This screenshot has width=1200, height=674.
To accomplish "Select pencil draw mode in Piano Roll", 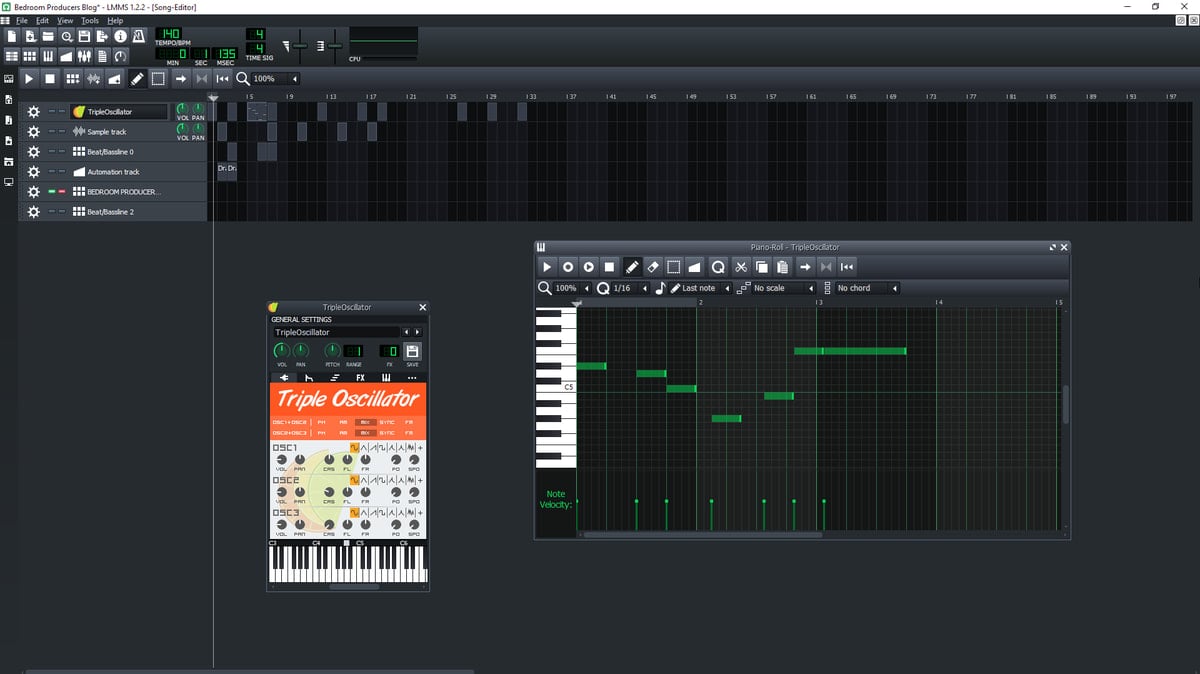I will pyautogui.click(x=632, y=267).
